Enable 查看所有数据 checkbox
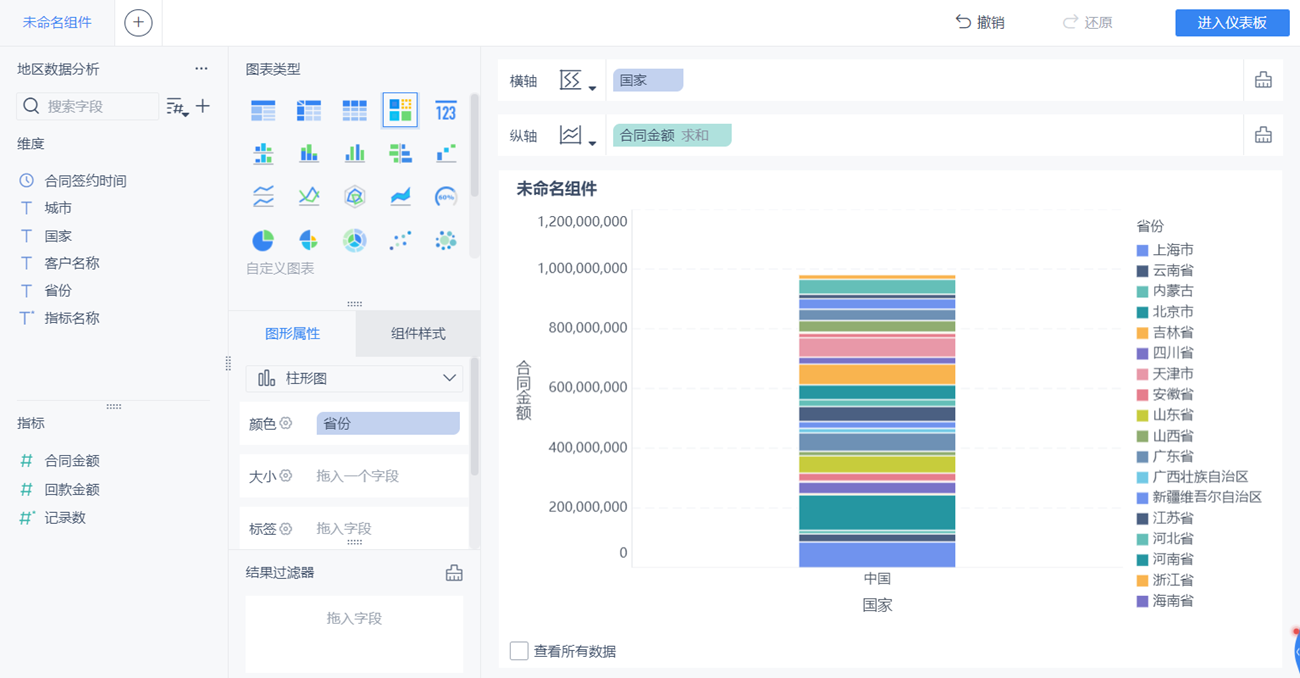Image resolution: width=1300 pixels, height=678 pixels. pyautogui.click(x=519, y=651)
